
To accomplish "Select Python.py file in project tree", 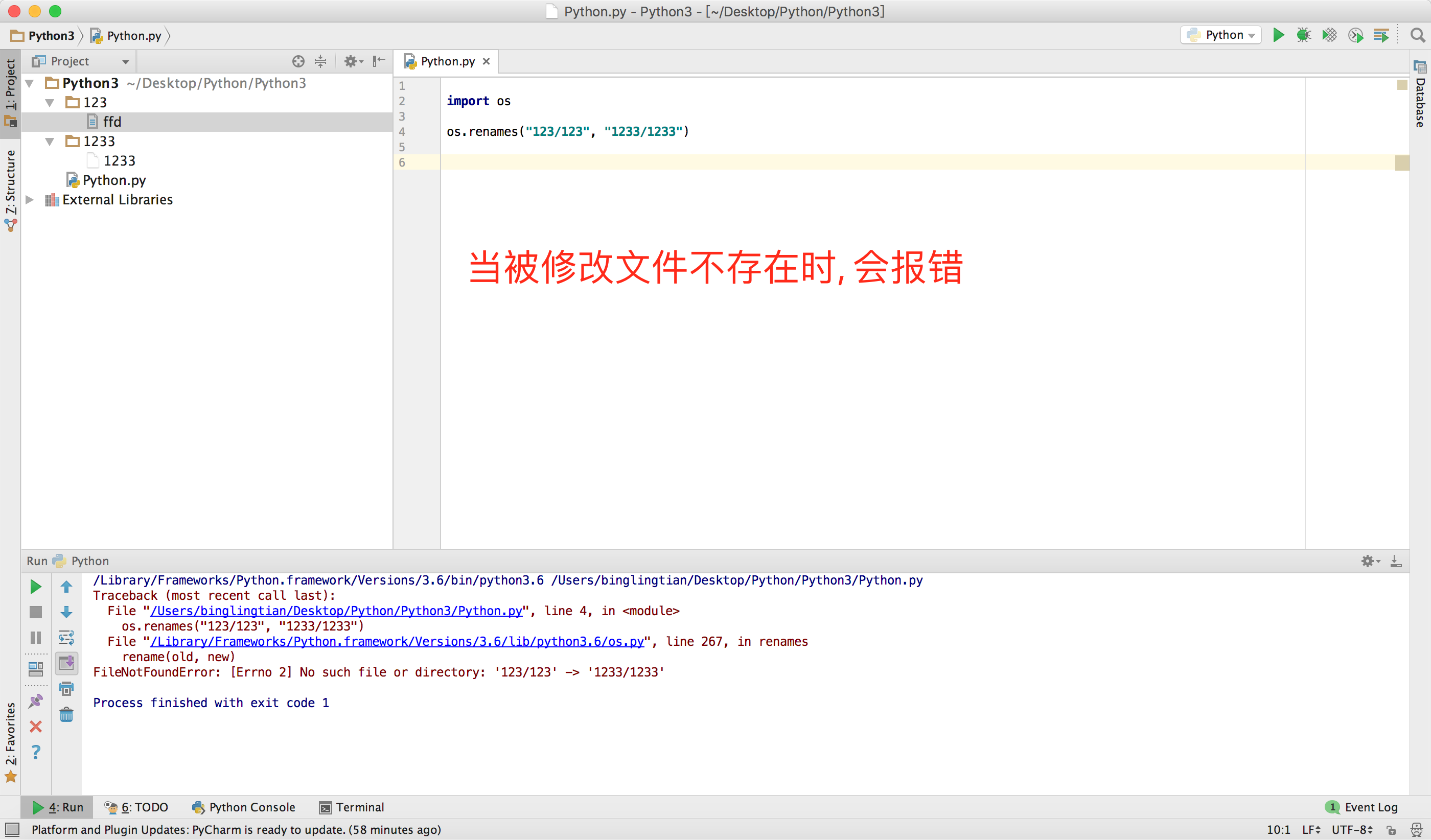I will coord(113,180).
